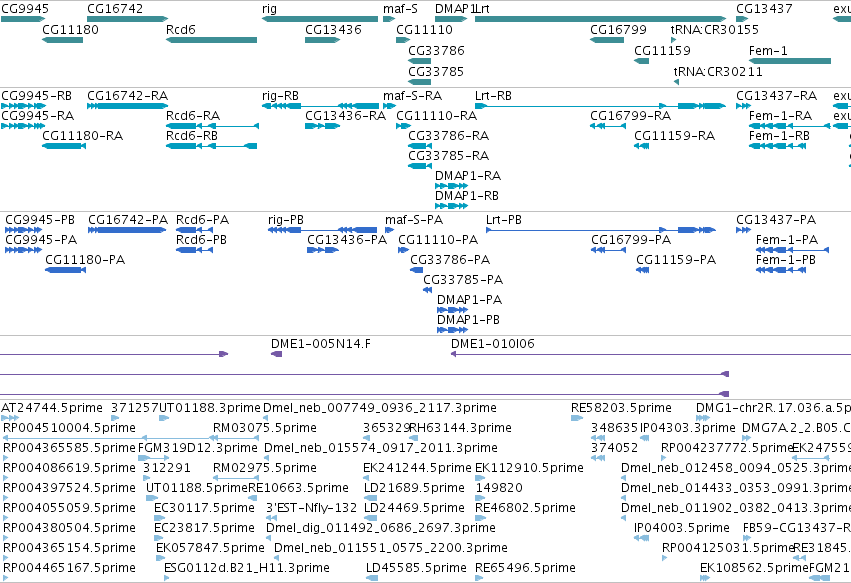Select the CG9945-RB transcript label
The height and width of the screenshot is (583, 851).
click(36, 96)
